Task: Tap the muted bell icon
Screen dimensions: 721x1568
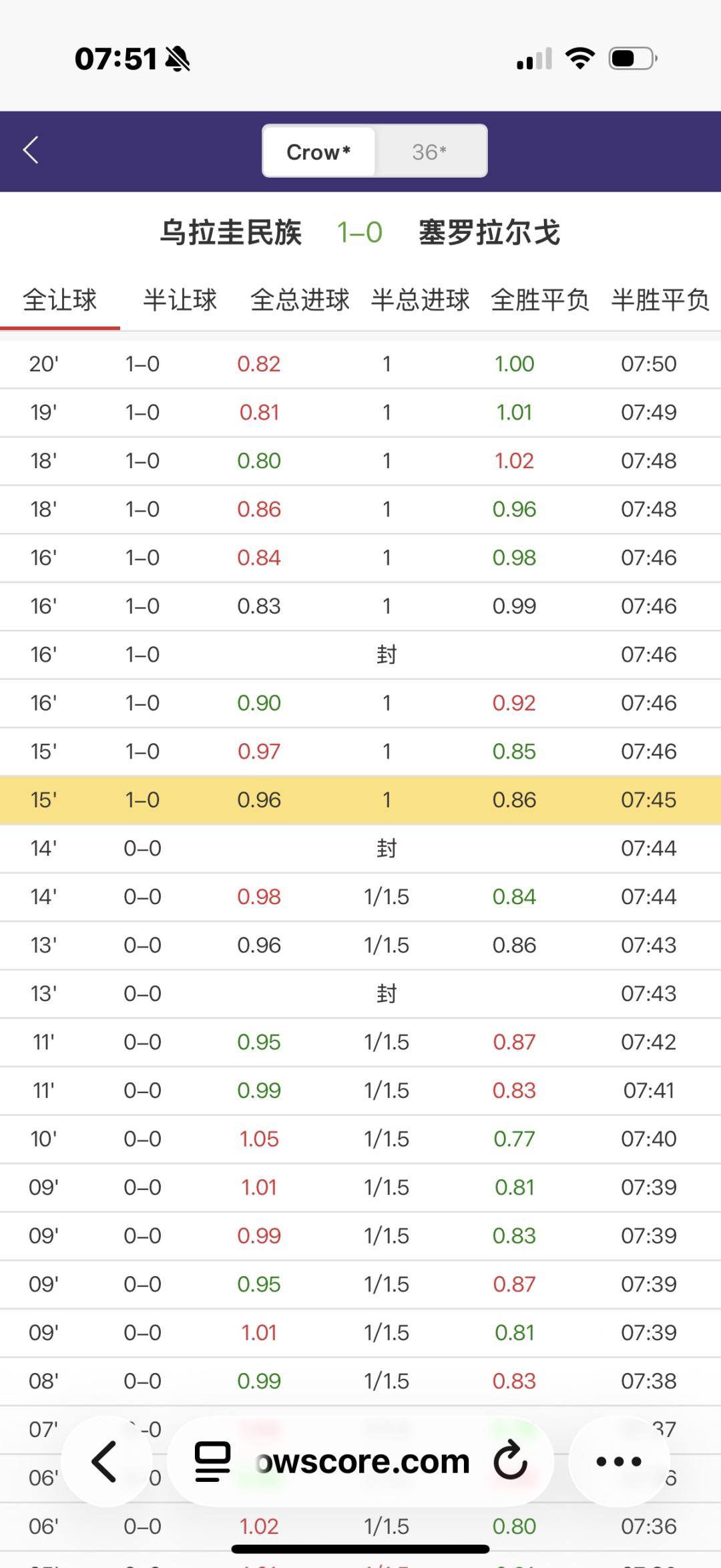Action: (x=178, y=59)
